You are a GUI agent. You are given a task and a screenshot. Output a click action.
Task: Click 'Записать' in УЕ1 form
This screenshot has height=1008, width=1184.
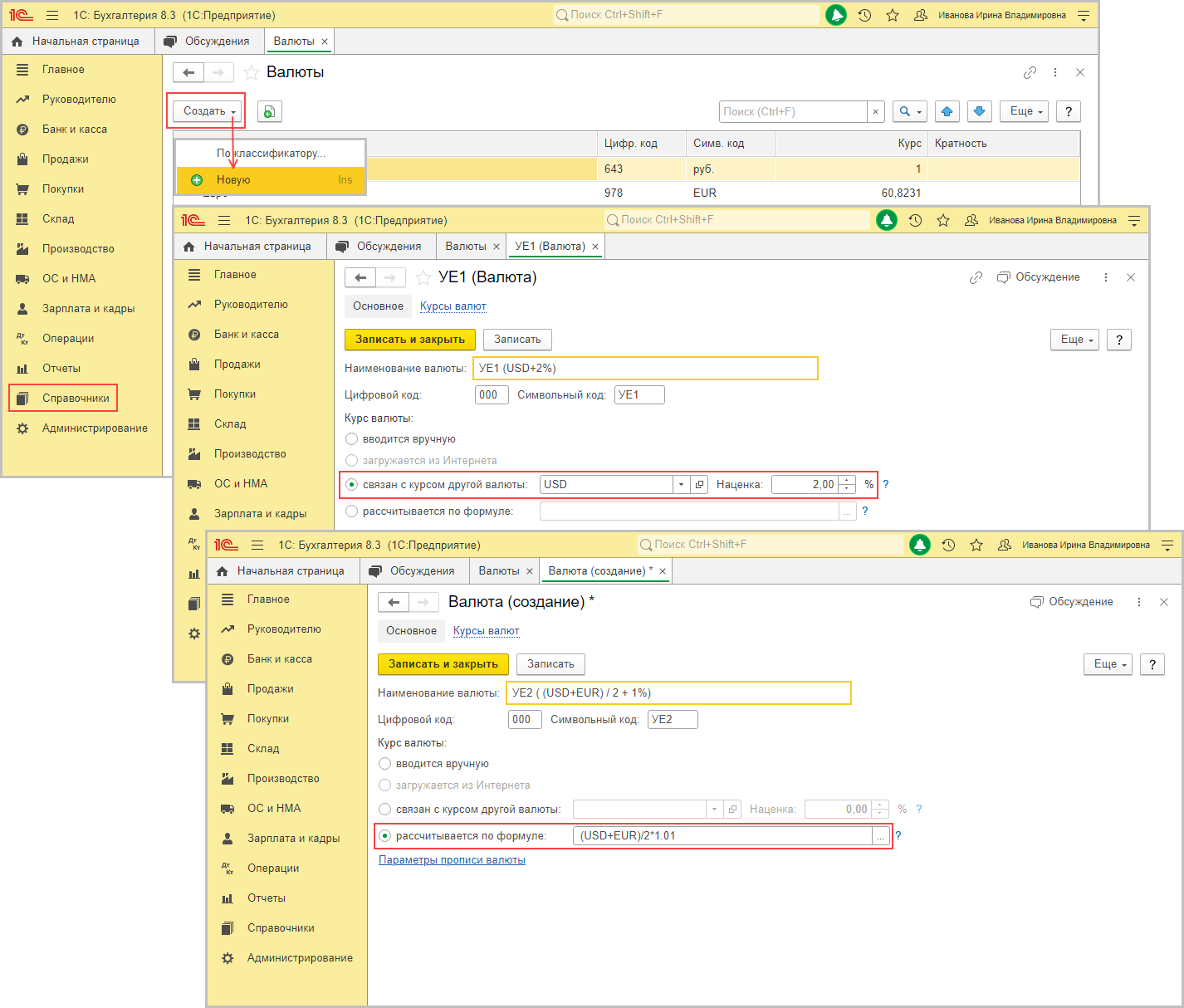517,340
